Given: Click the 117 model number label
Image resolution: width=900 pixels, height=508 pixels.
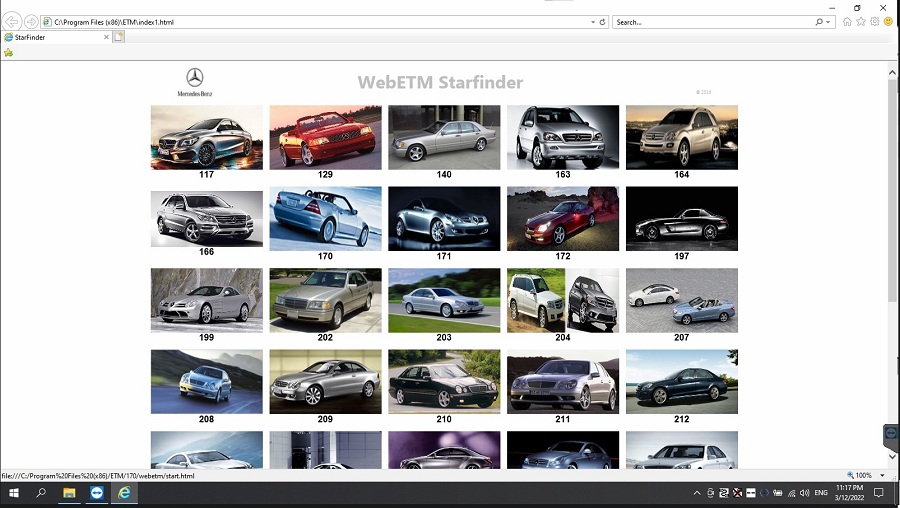Looking at the screenshot, I should pos(207,174).
